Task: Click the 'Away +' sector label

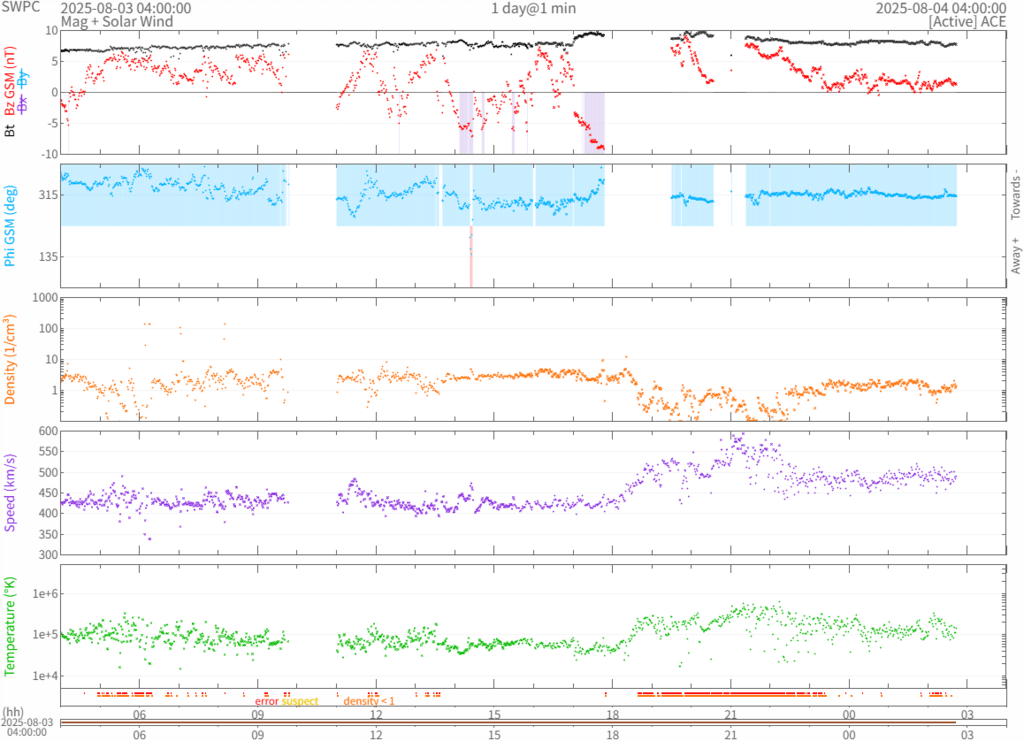Action: point(1015,257)
